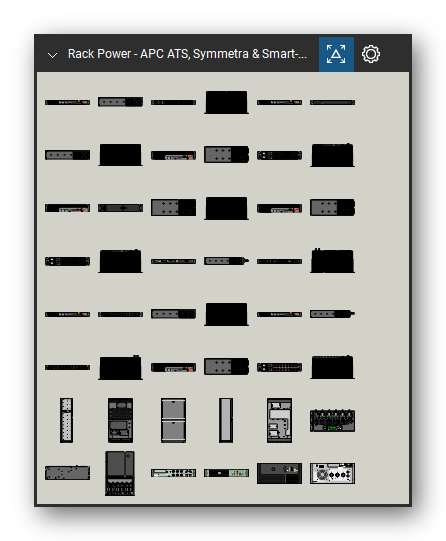This screenshot has height=541, width=446.
Task: Select the dark tower UPS with vent grille
Action: [x=120, y=420]
